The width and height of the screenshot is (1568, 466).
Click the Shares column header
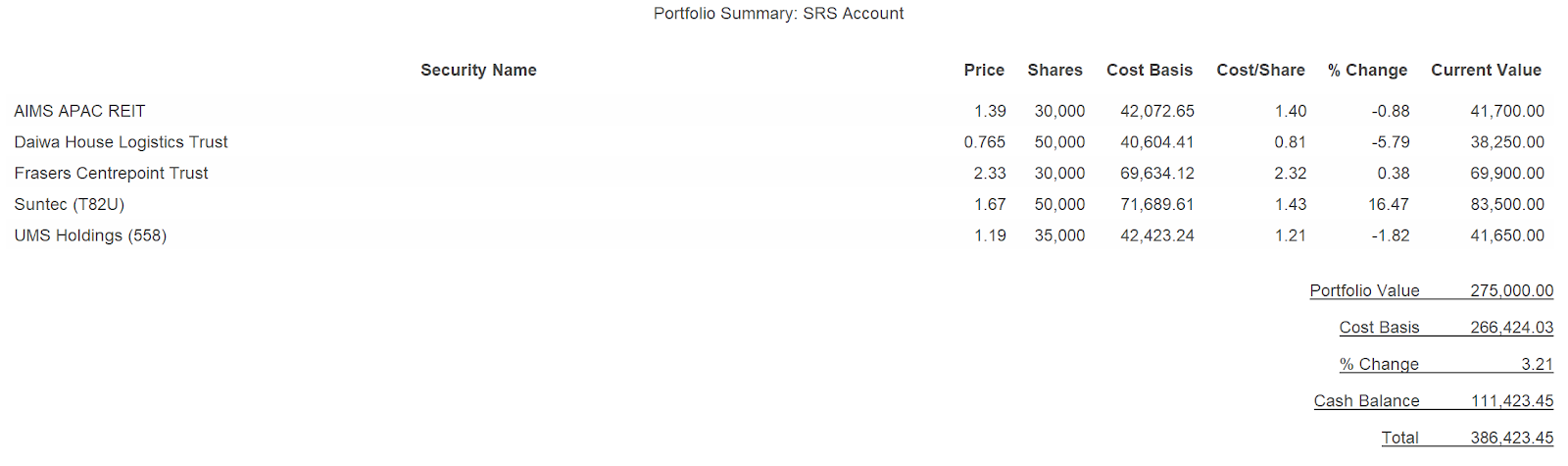pos(1054,70)
